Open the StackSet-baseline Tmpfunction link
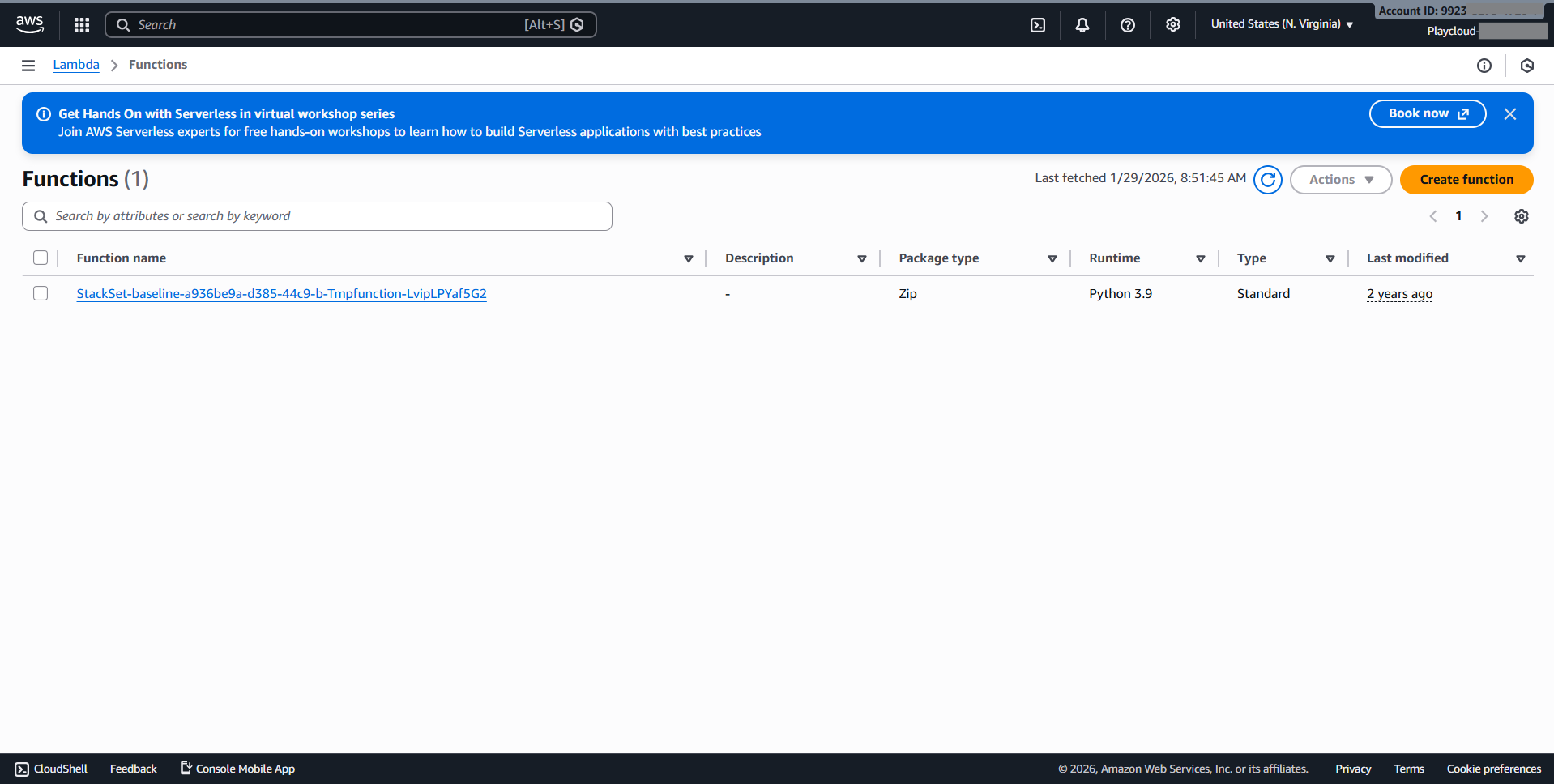 (x=281, y=294)
